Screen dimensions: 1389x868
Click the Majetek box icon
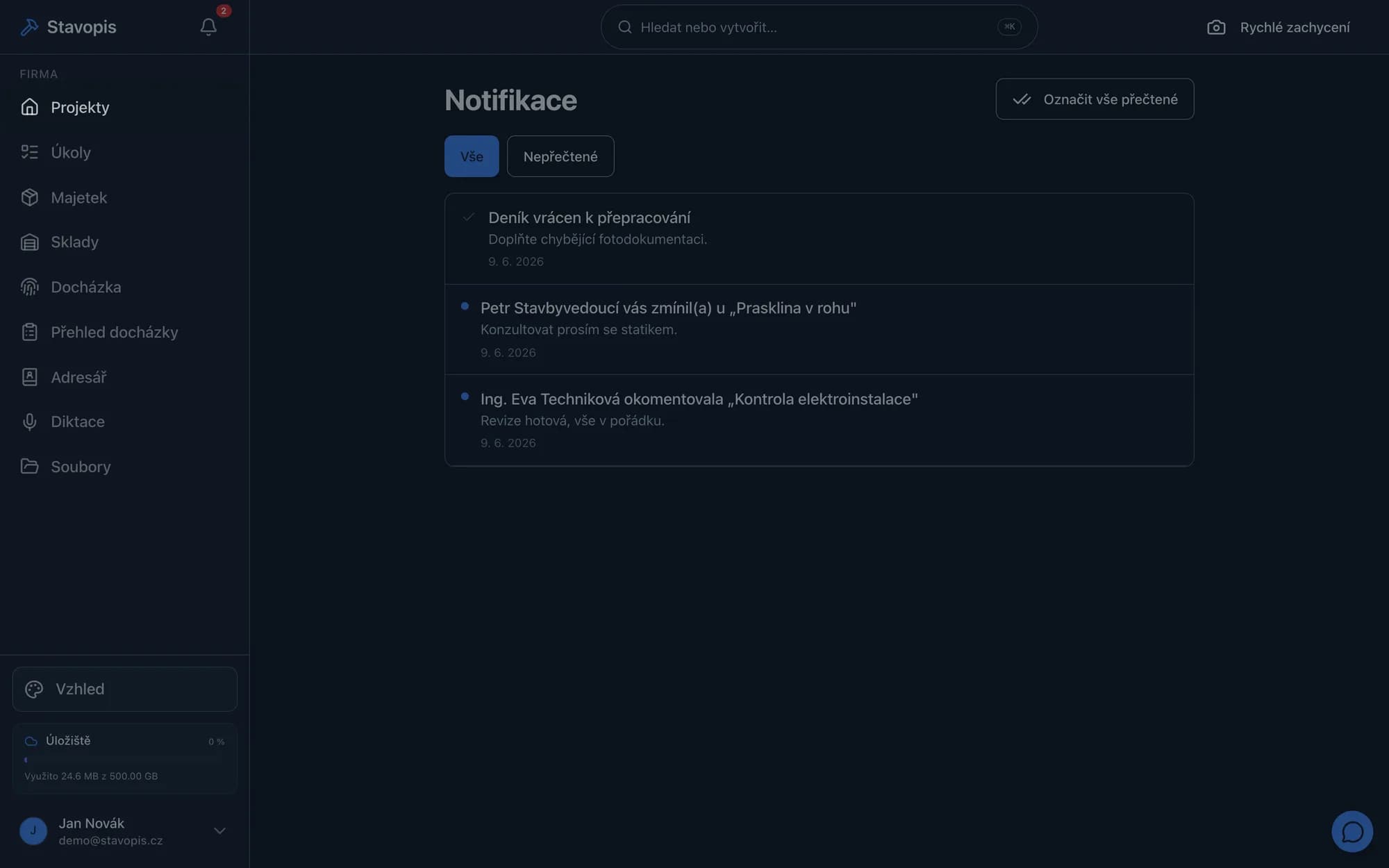pos(29,197)
